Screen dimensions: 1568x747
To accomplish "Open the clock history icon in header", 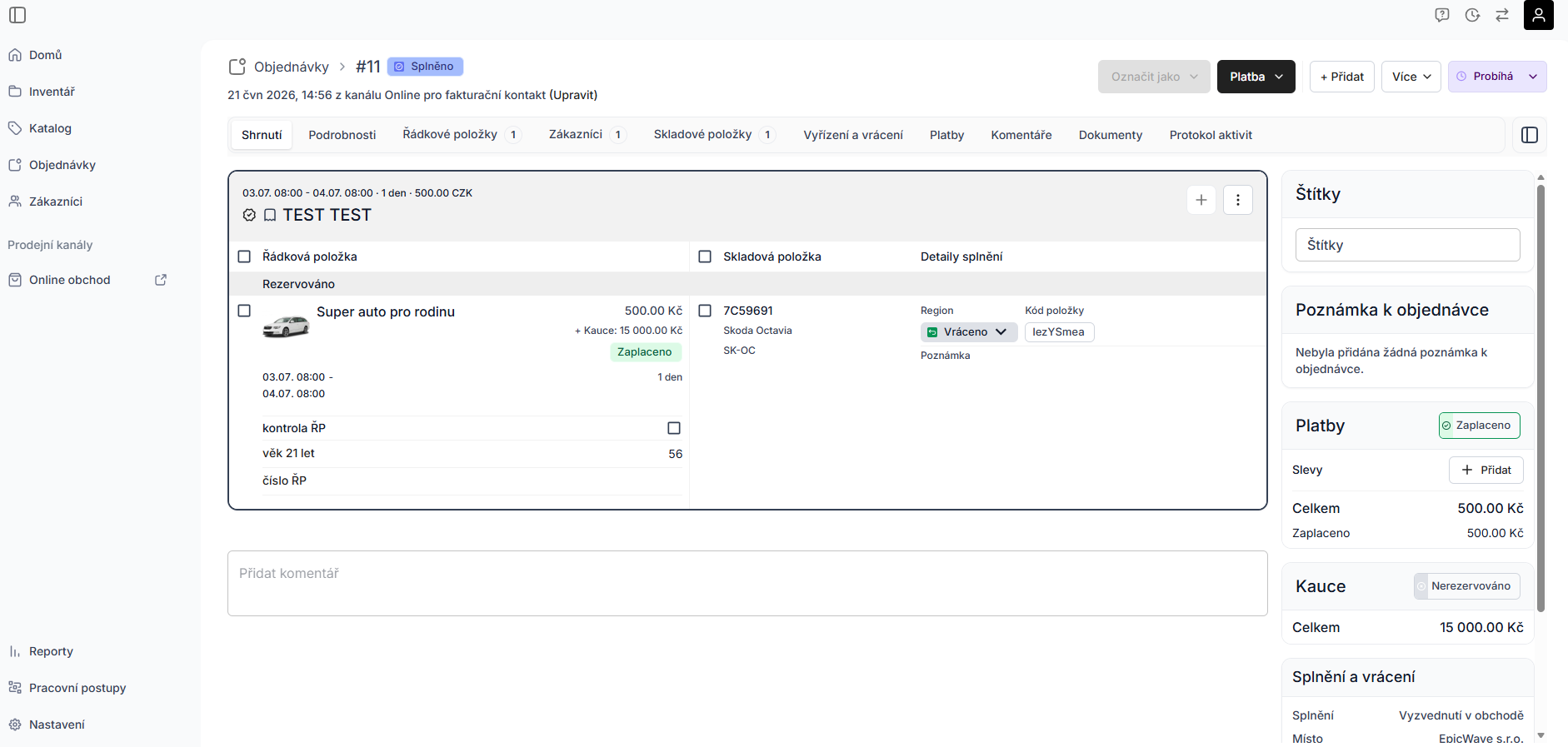I will pyautogui.click(x=1472, y=15).
